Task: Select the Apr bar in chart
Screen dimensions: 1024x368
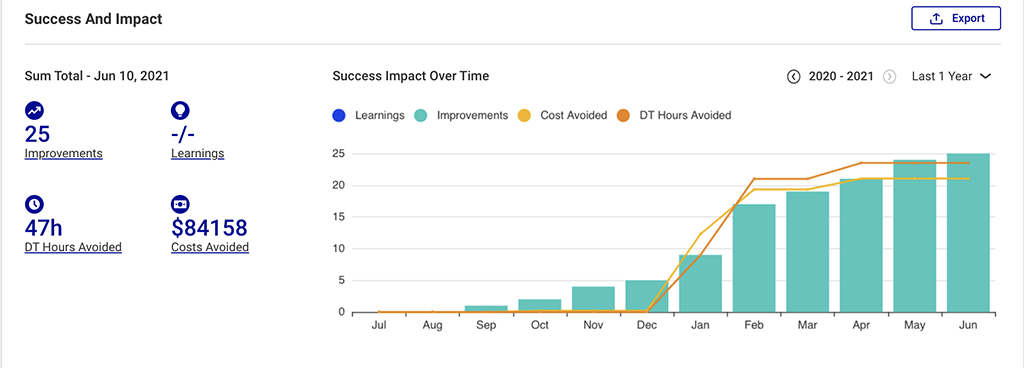Action: point(861,245)
